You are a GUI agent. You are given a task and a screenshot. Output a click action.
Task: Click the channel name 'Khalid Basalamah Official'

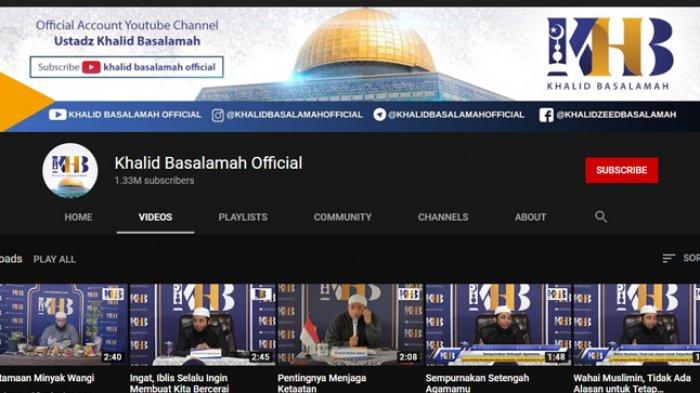(208, 163)
